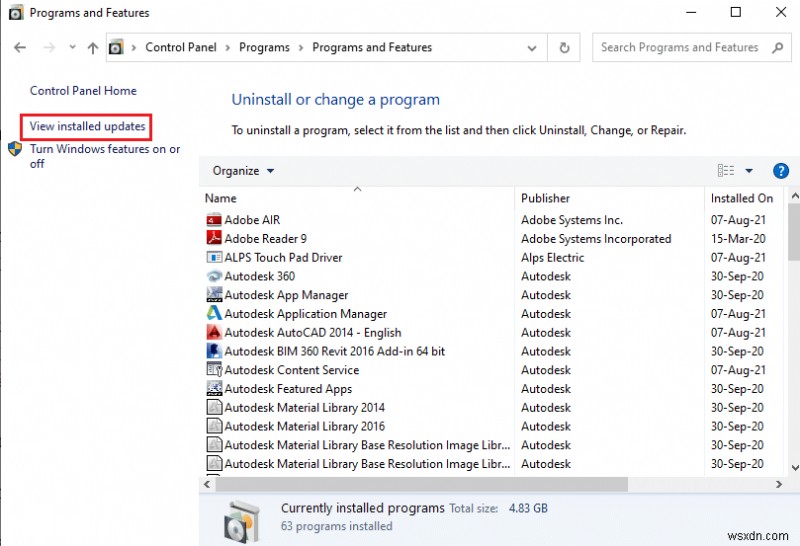Image resolution: width=800 pixels, height=546 pixels.
Task: Click the Autodesk Material Library 2016 icon
Action: 214,426
